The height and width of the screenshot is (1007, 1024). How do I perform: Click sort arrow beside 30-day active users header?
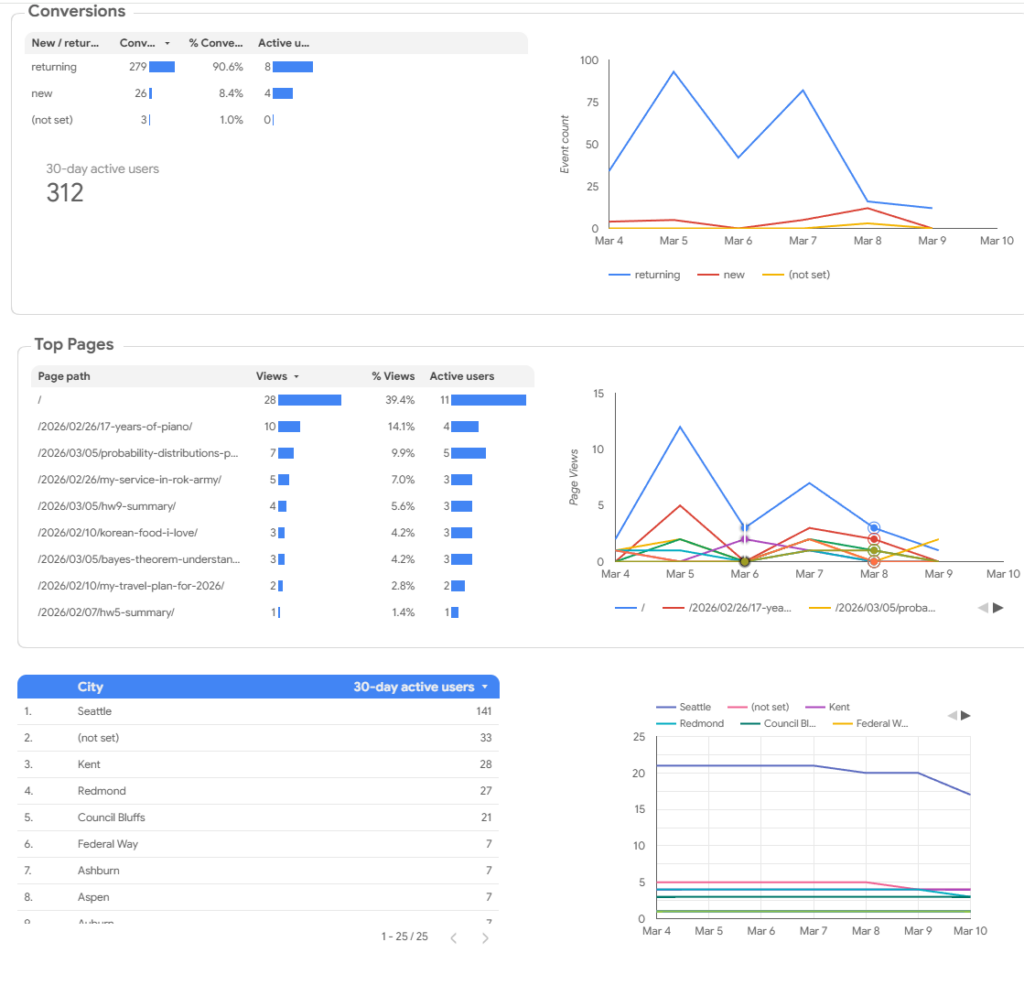486,687
